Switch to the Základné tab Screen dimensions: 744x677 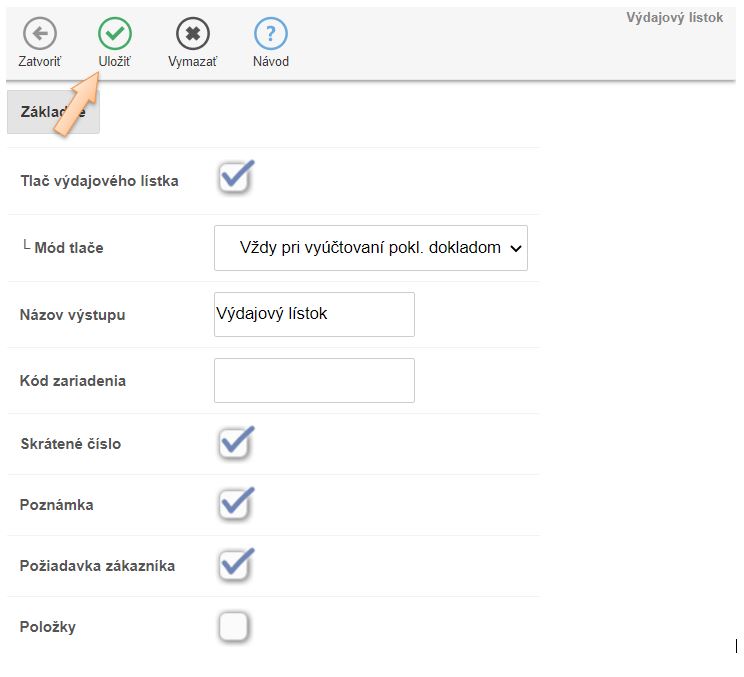[53, 112]
